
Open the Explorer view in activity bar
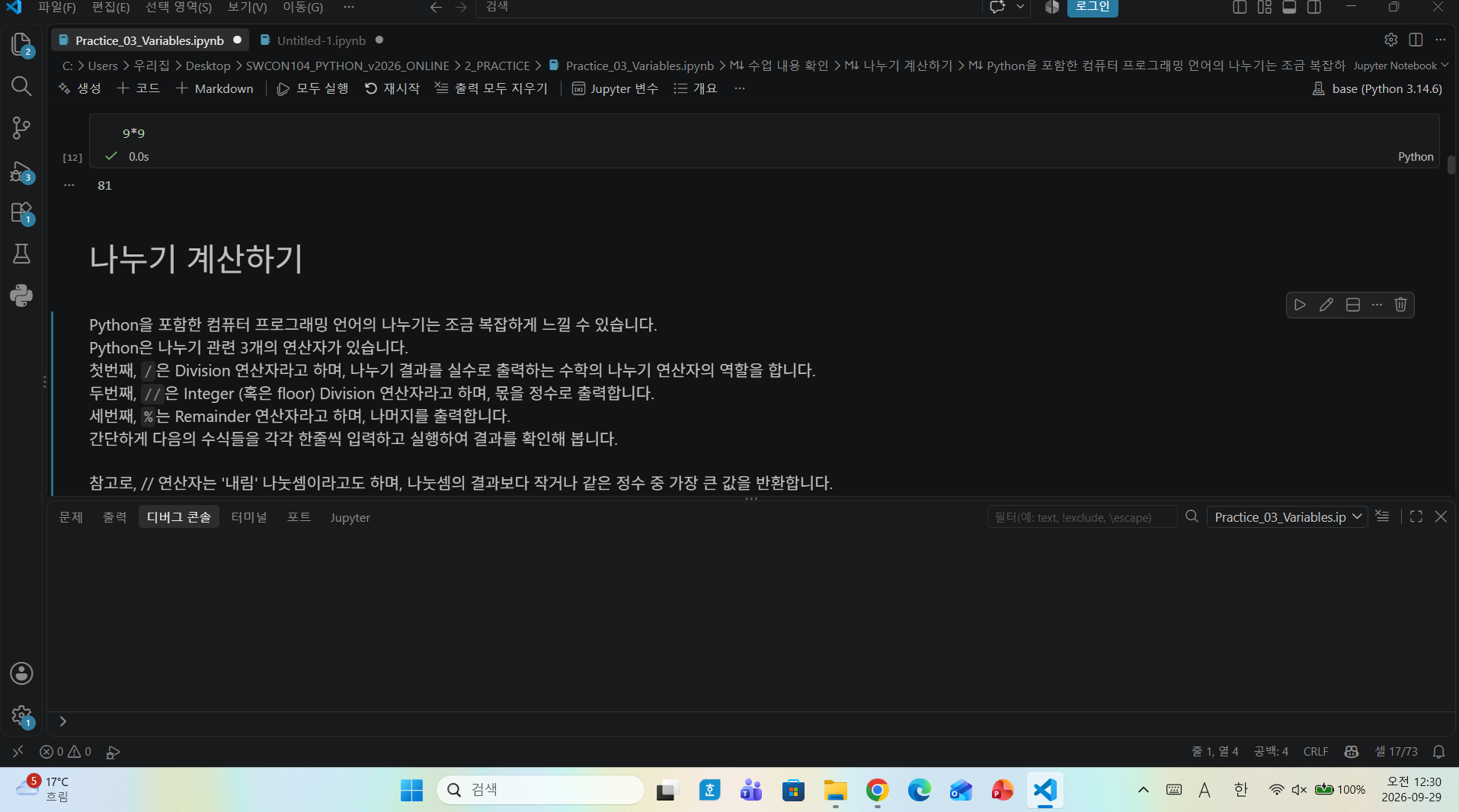[x=21, y=44]
